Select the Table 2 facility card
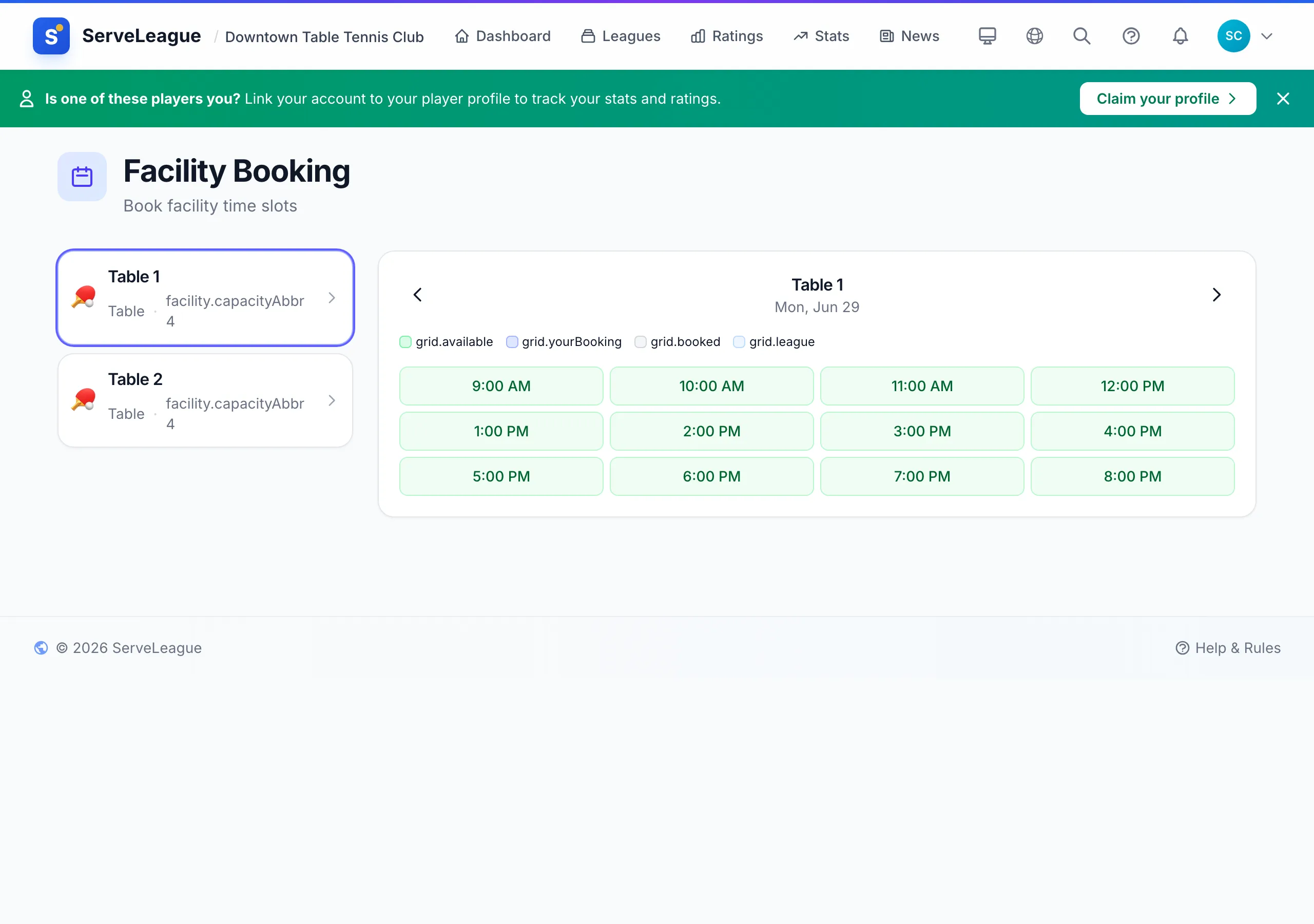The image size is (1314, 924). (205, 400)
